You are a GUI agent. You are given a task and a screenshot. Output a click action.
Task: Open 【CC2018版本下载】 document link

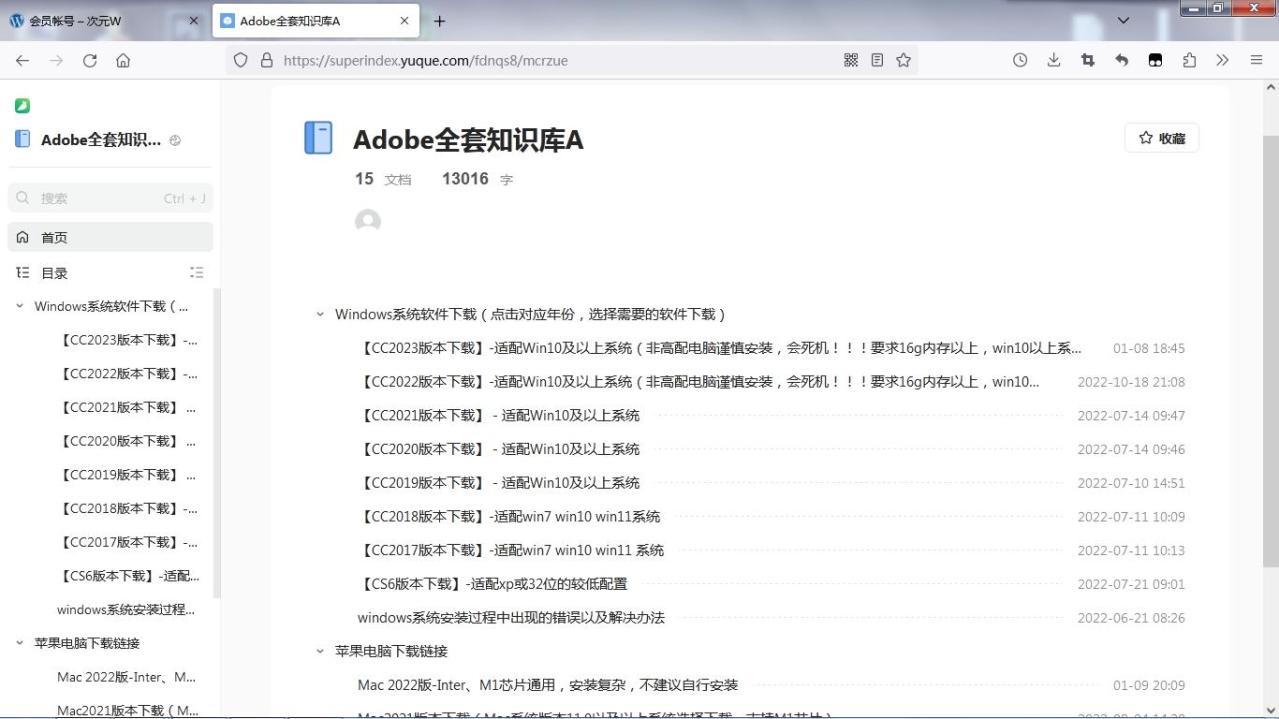509,517
